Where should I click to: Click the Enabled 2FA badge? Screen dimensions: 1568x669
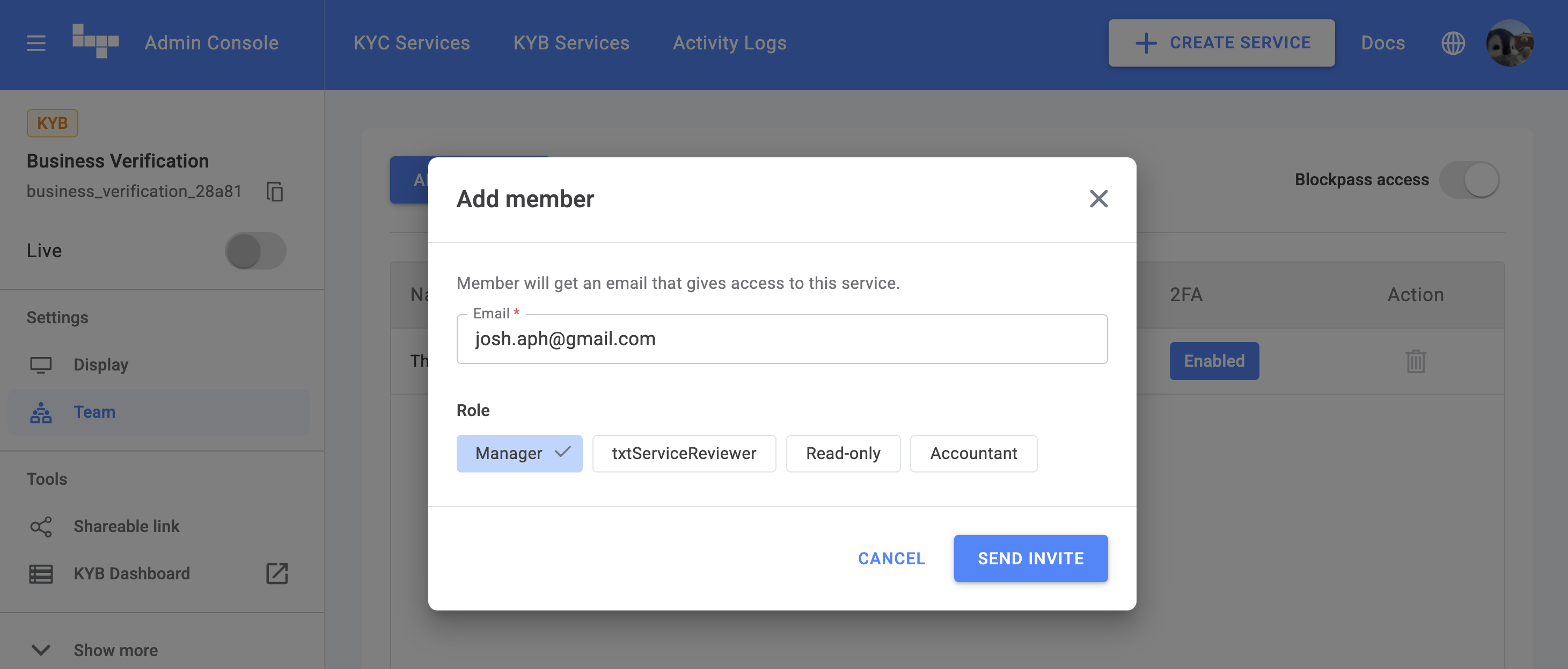[x=1214, y=361]
